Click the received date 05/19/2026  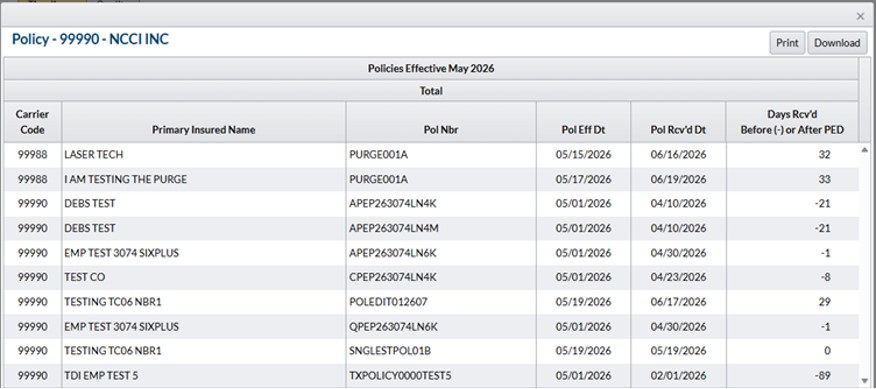pyautogui.click(x=678, y=351)
